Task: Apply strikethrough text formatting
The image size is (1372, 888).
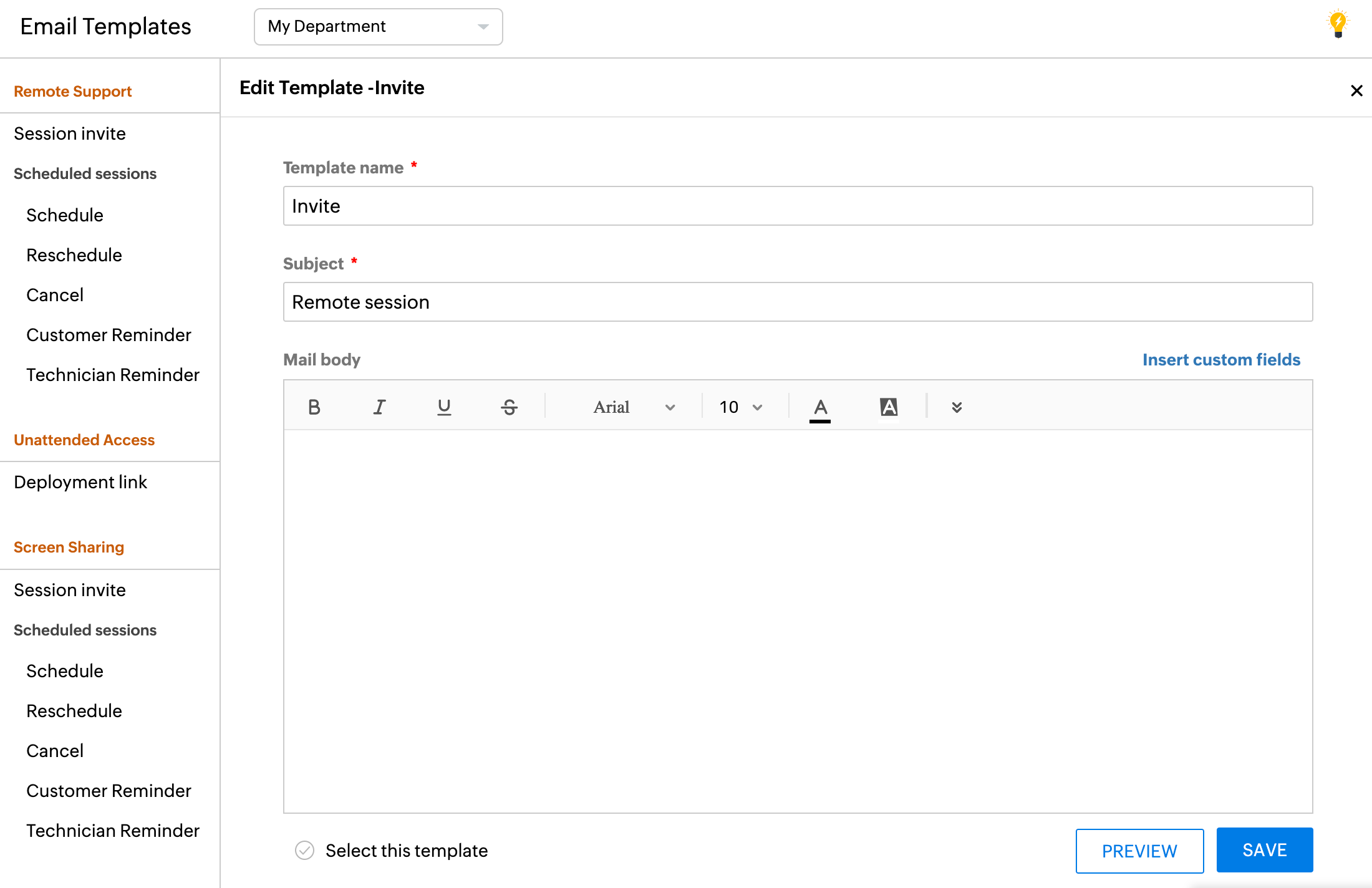Action: point(509,407)
